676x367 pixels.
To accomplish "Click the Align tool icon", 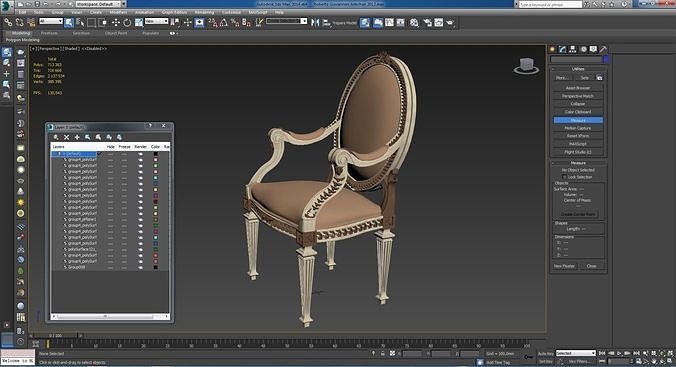I will tap(326, 22).
